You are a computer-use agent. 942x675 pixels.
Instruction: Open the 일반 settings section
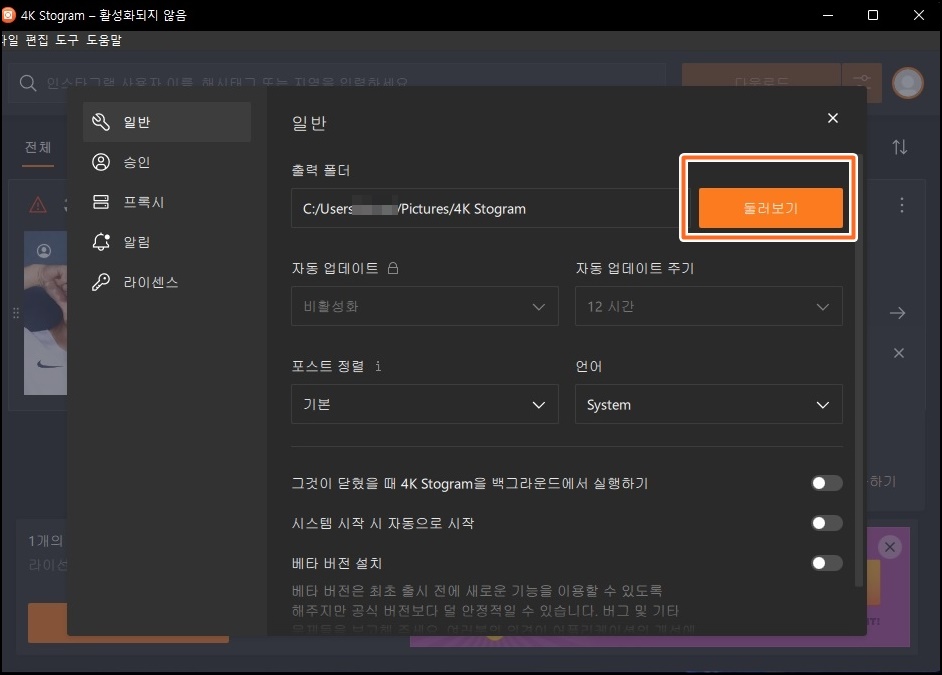[166, 122]
